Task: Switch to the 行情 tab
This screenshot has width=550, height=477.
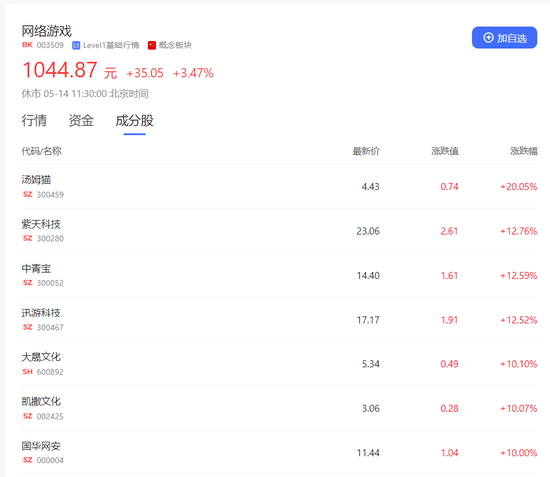Action: point(34,120)
